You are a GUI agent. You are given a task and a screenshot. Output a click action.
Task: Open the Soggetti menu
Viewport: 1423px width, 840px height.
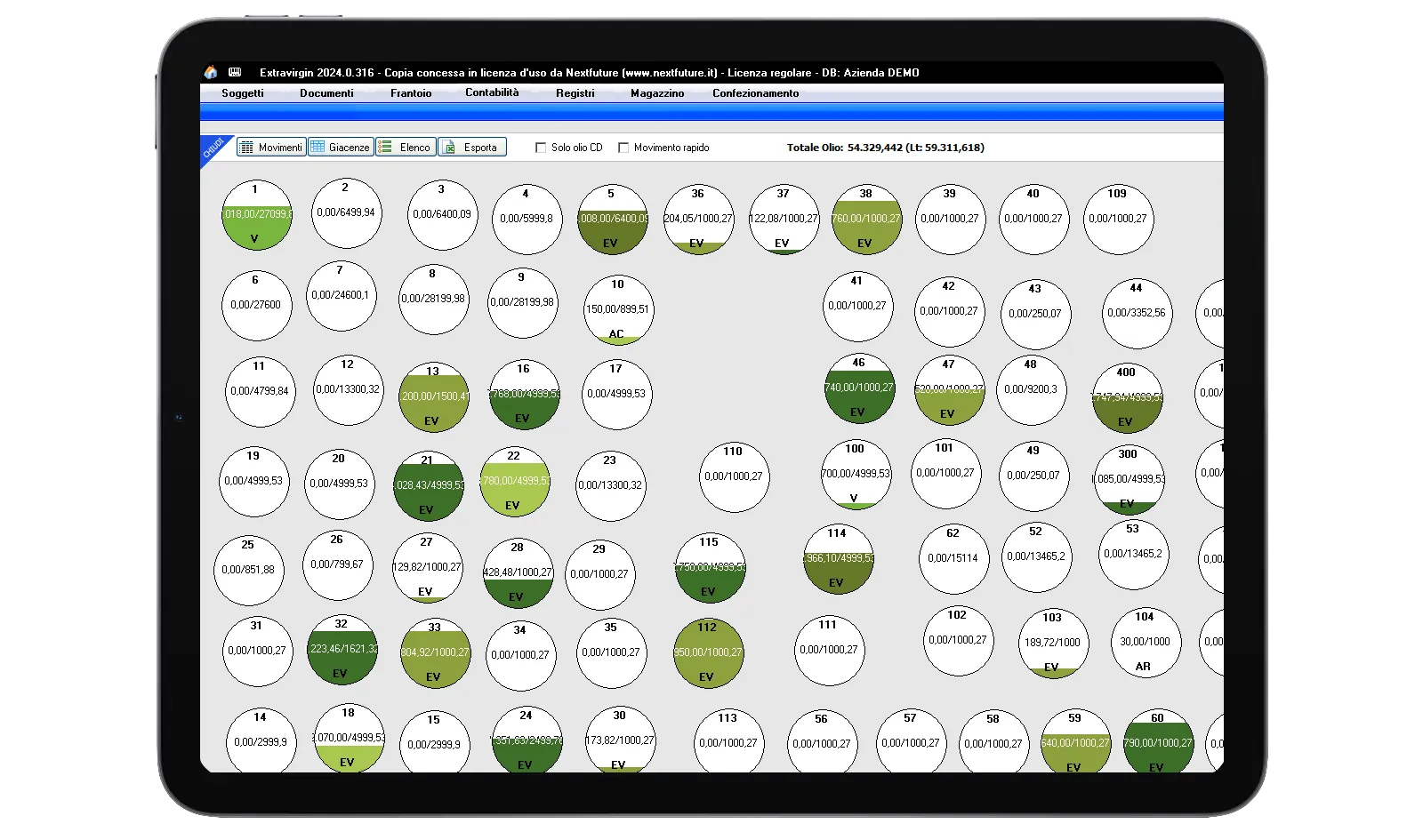[243, 93]
